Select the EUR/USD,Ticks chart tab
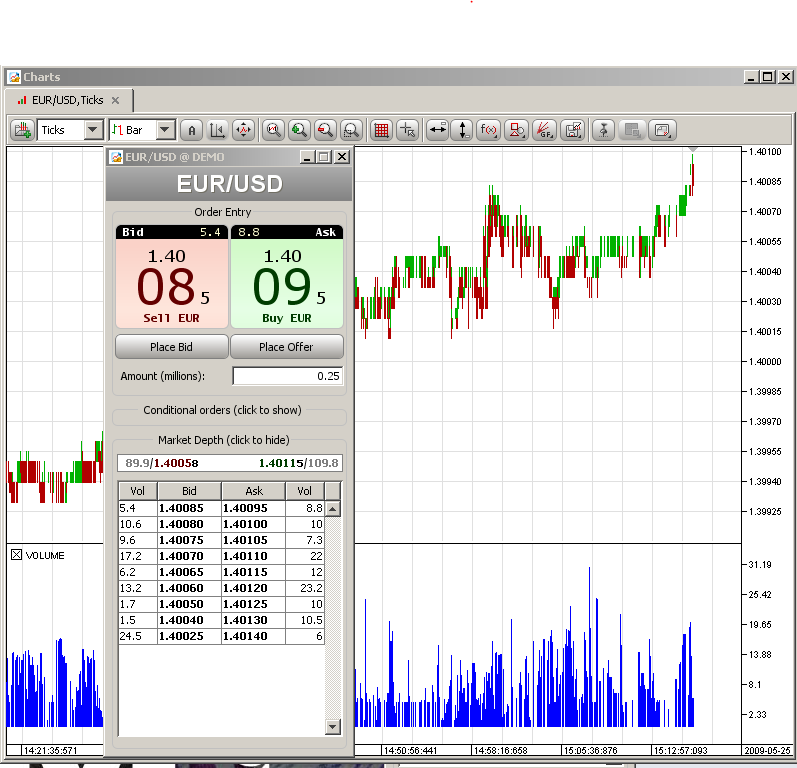 (x=67, y=100)
